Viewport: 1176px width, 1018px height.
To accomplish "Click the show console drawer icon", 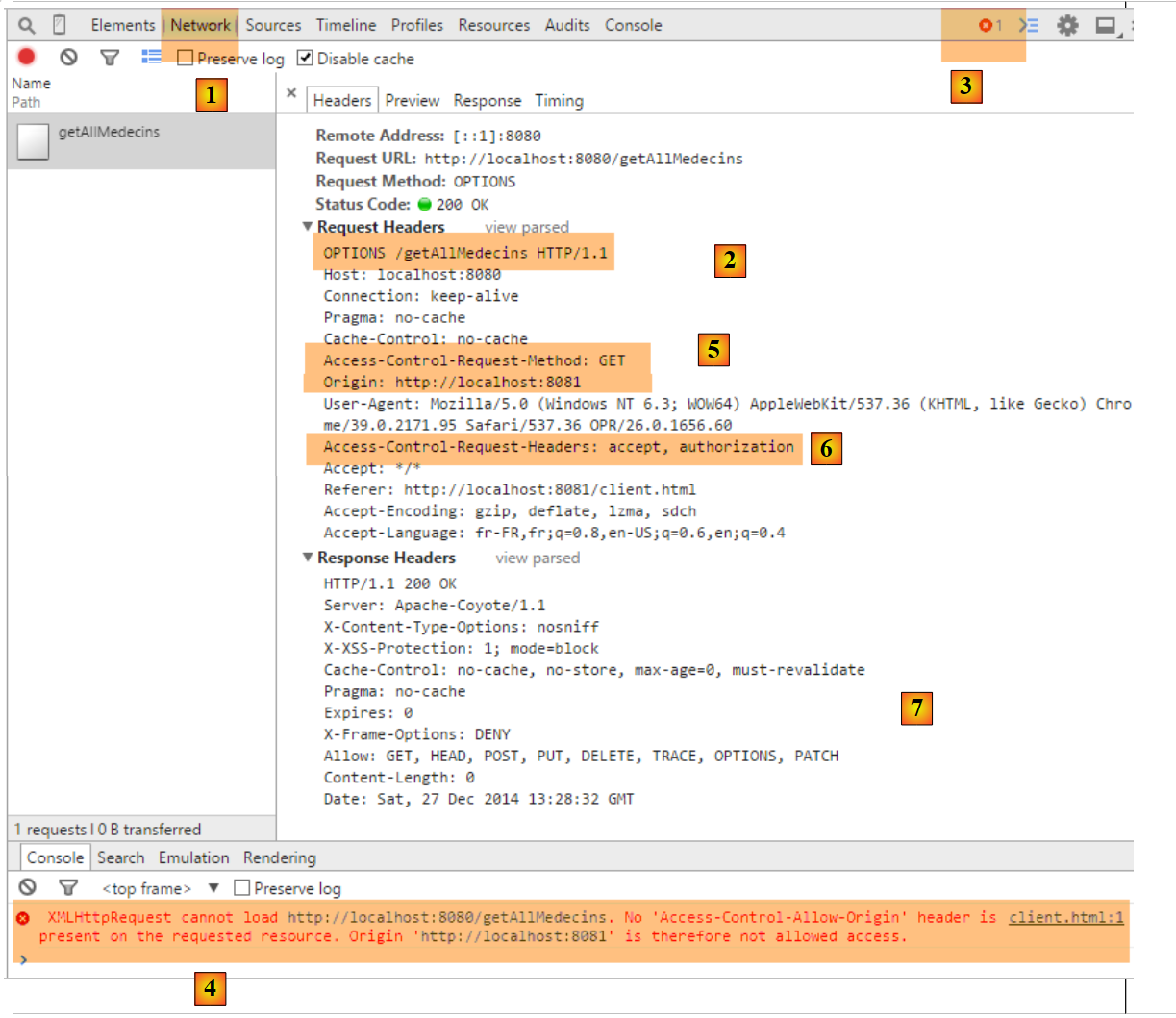I will click(1029, 26).
